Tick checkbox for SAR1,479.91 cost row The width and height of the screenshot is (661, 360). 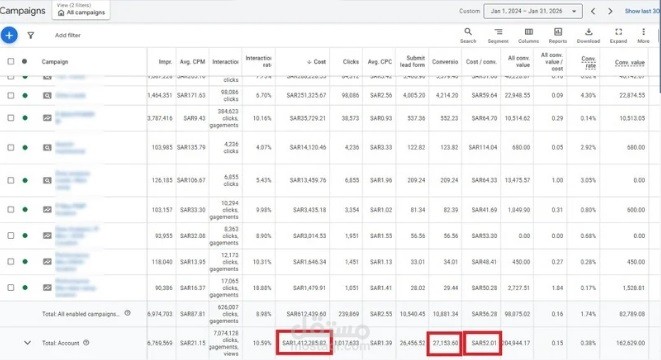tap(11, 287)
